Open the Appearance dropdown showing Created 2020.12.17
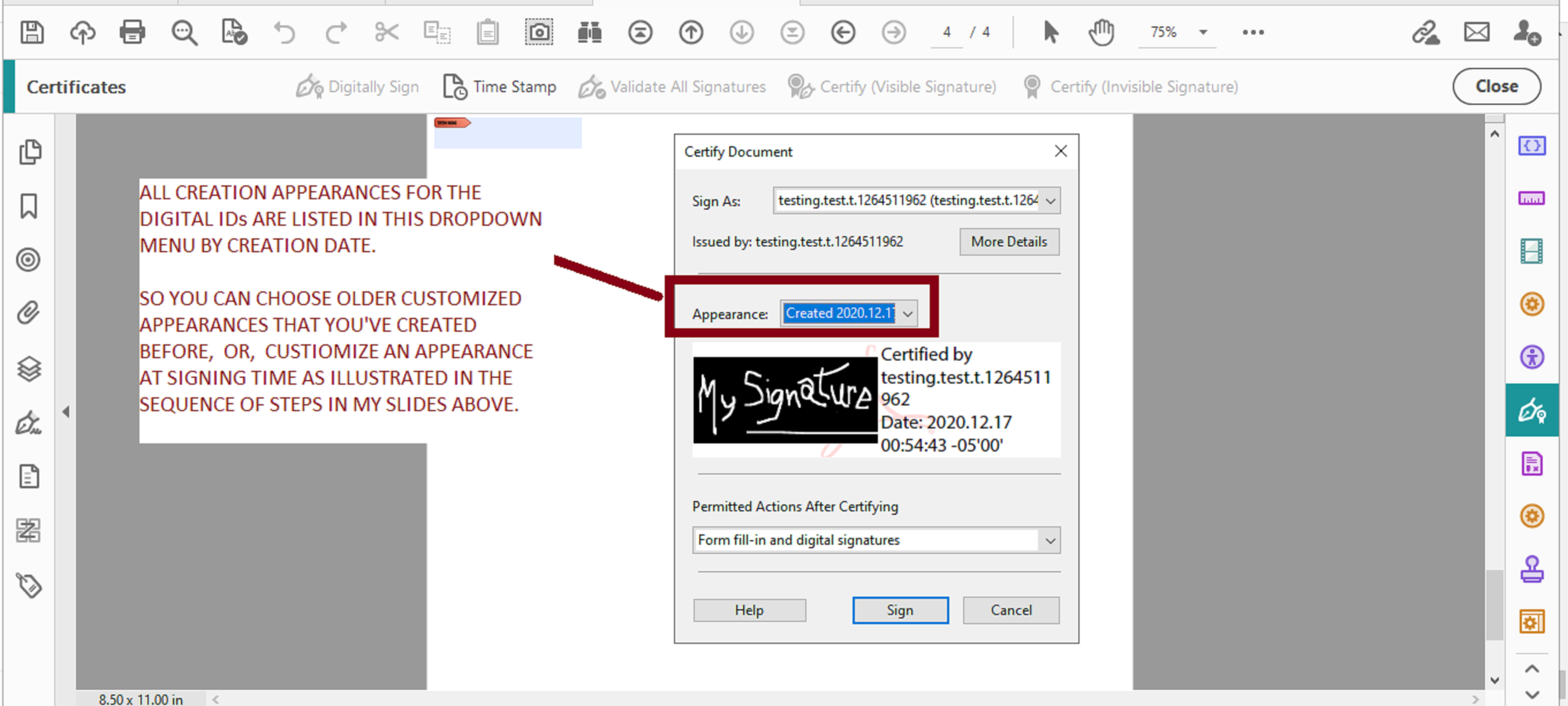The width and height of the screenshot is (1568, 706). click(908, 314)
